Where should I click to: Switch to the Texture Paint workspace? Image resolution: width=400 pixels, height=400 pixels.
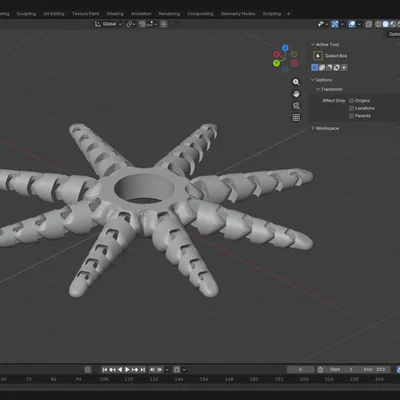click(85, 14)
